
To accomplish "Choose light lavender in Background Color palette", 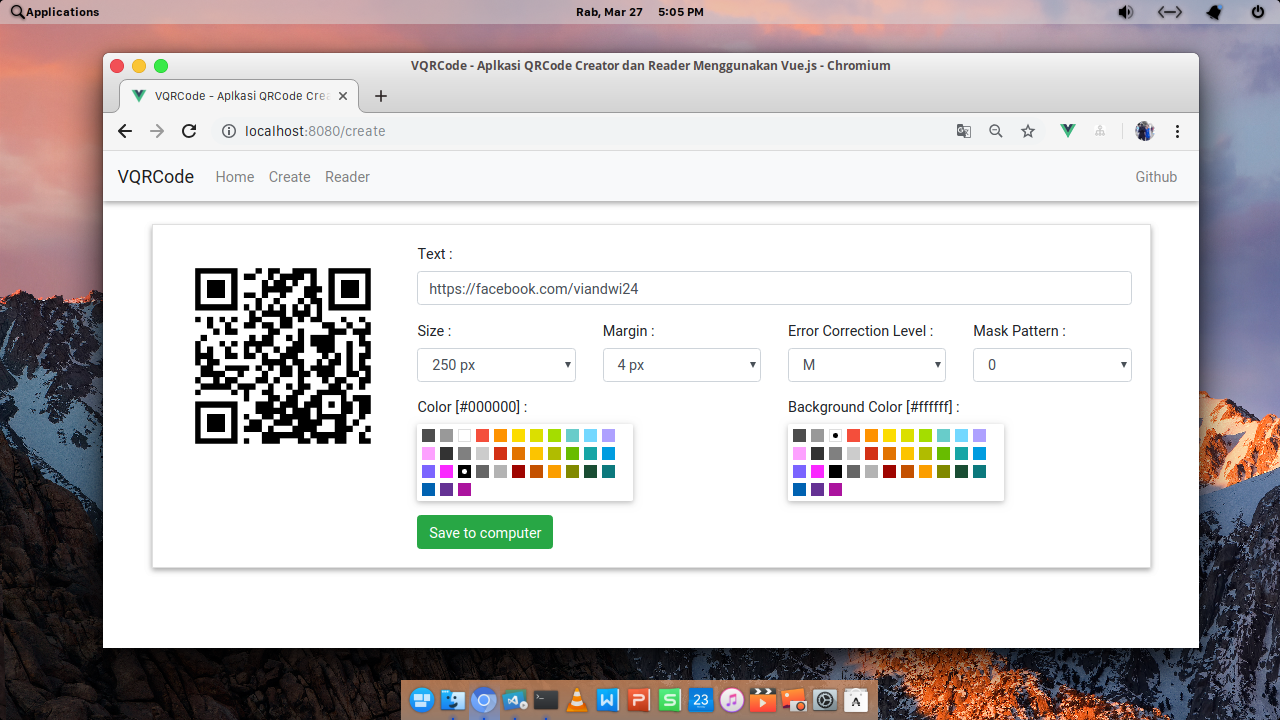I will 979,435.
